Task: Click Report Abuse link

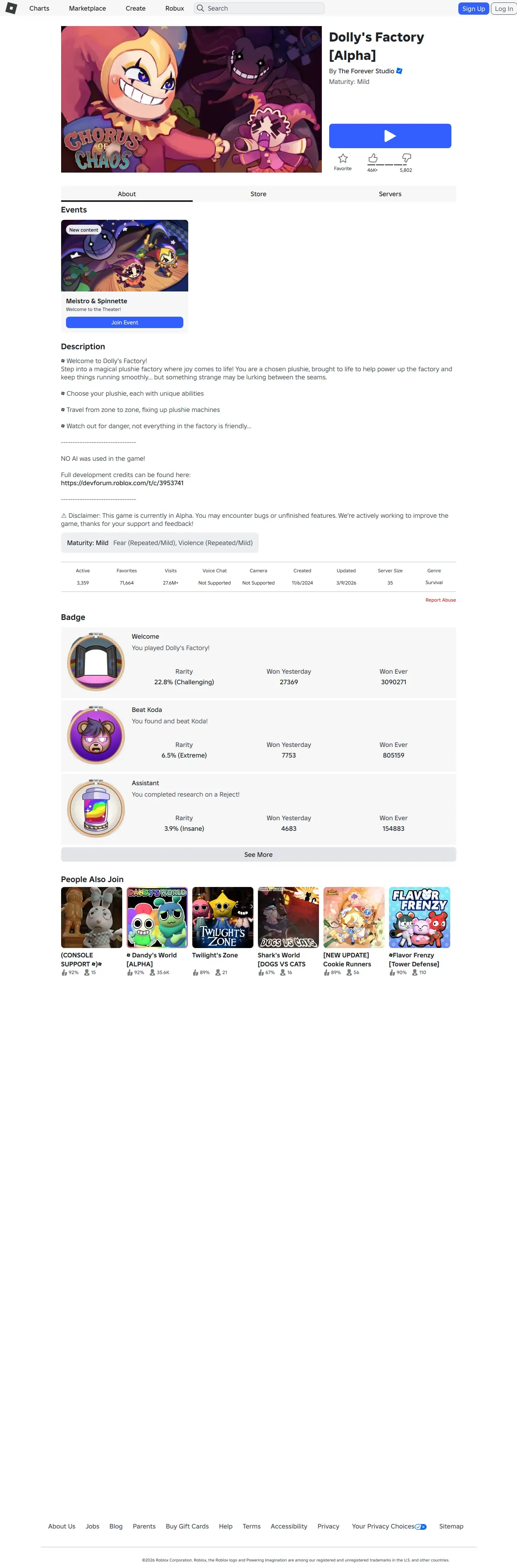Action: click(x=440, y=600)
